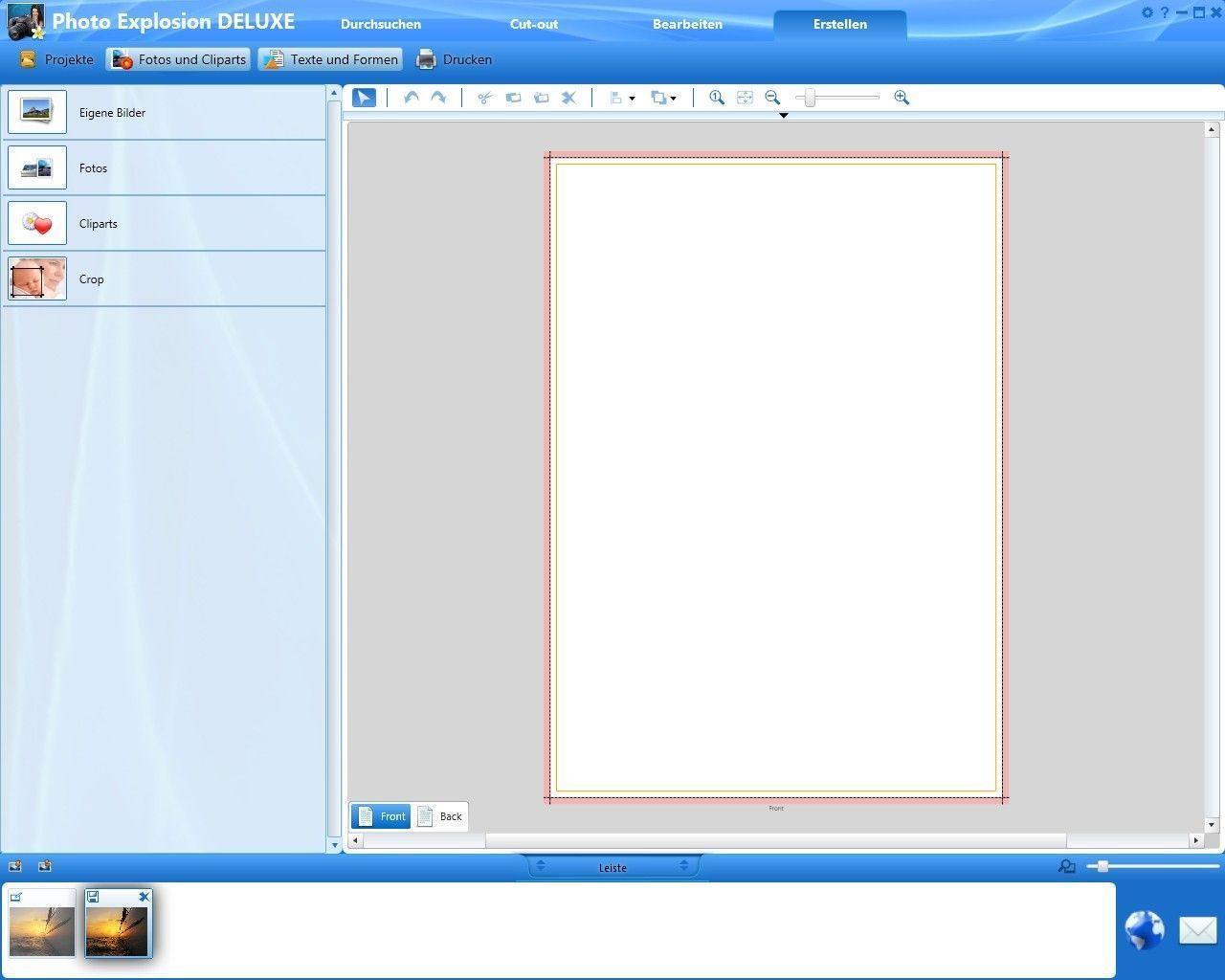Select the arrow selection tool
Image resolution: width=1225 pixels, height=980 pixels.
(x=364, y=98)
